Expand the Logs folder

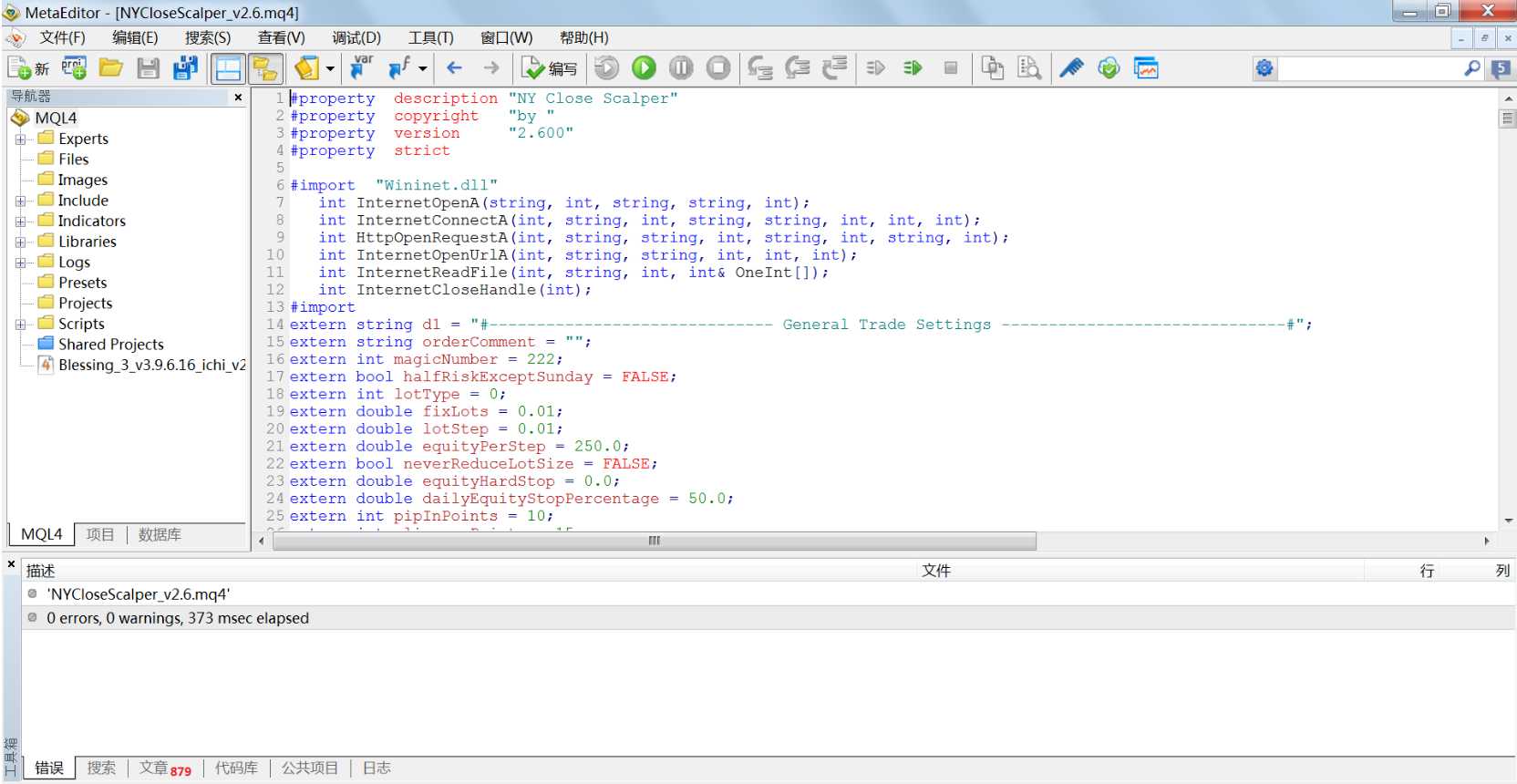point(20,263)
